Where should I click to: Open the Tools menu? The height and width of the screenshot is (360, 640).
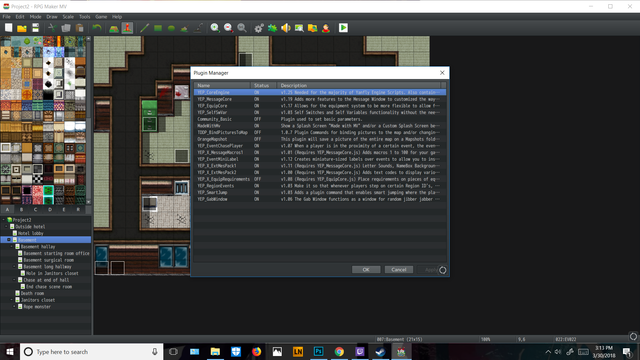[x=84, y=17]
